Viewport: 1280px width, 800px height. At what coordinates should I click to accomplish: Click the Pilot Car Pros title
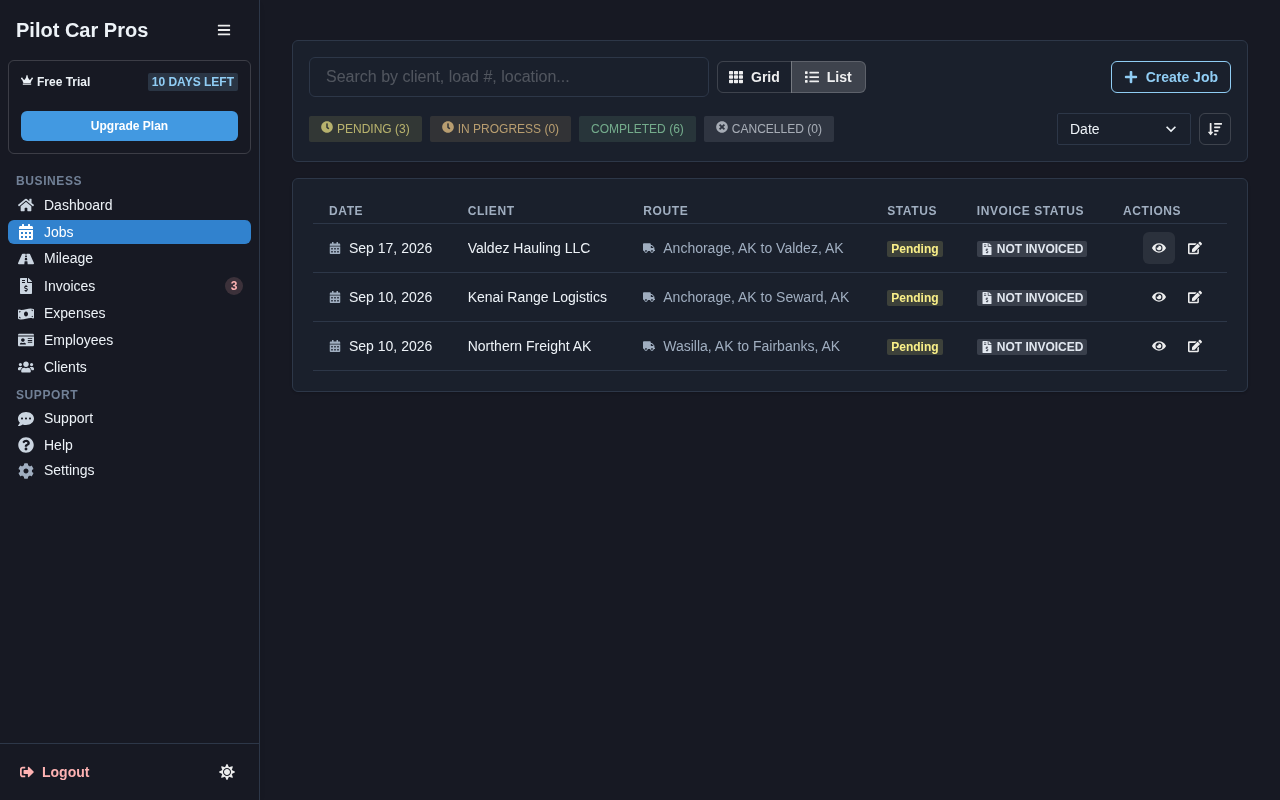coord(82,30)
